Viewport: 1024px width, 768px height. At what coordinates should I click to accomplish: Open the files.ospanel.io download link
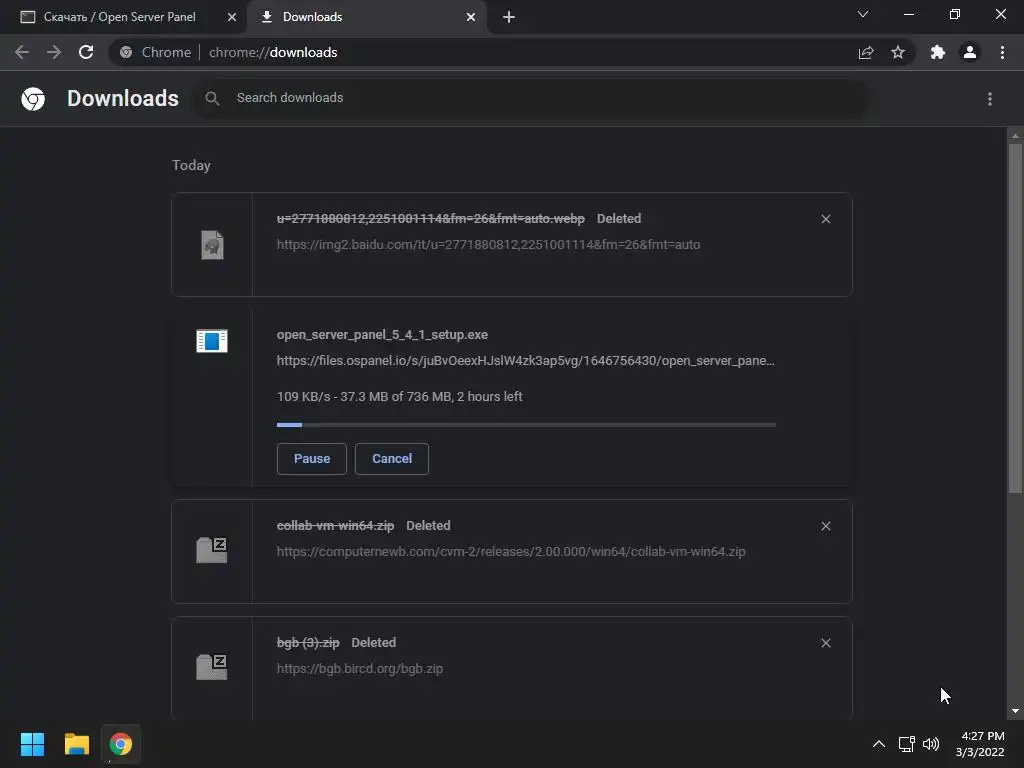(526, 360)
